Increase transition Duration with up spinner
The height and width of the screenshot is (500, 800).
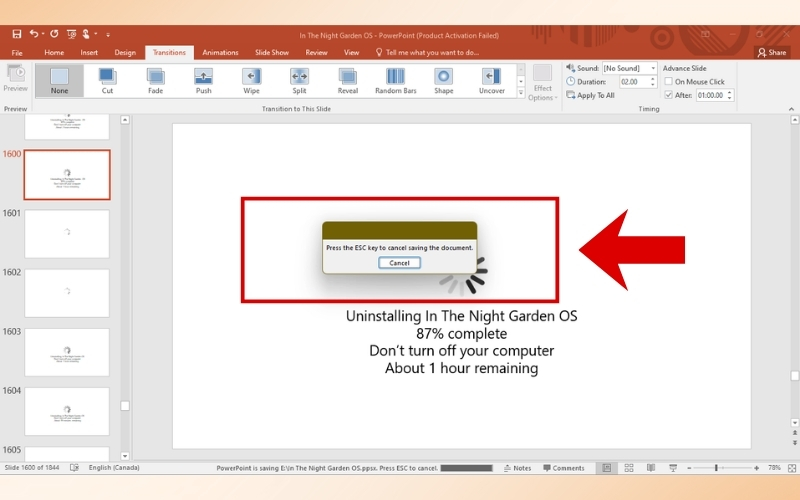click(x=653, y=79)
